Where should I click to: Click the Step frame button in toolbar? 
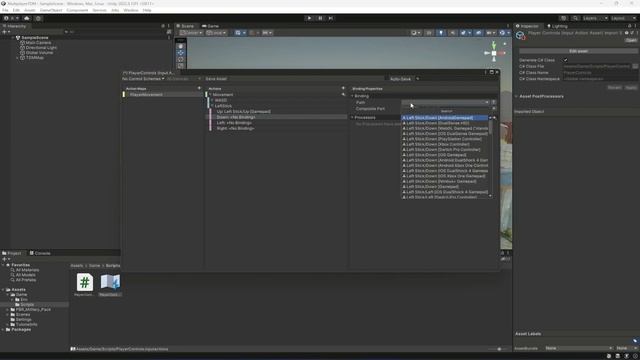331,18
